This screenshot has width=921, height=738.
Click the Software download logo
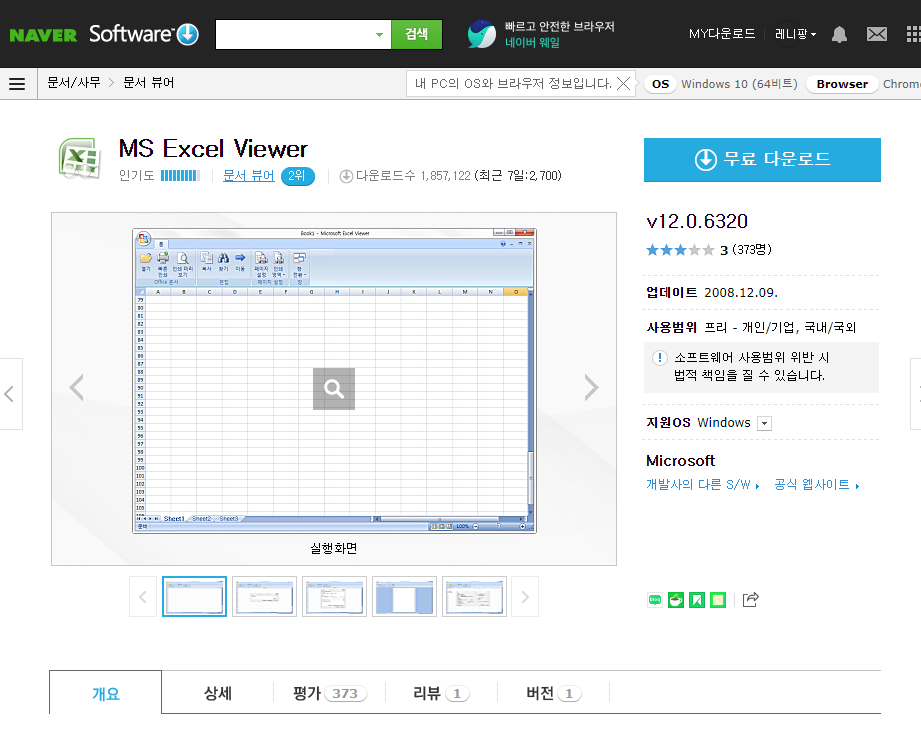click(144, 34)
